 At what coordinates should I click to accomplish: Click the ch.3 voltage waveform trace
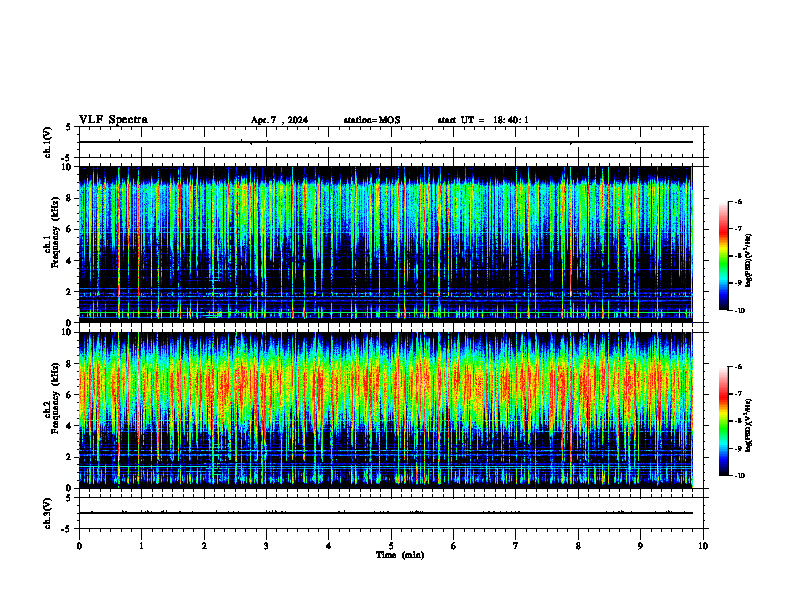(x=386, y=513)
